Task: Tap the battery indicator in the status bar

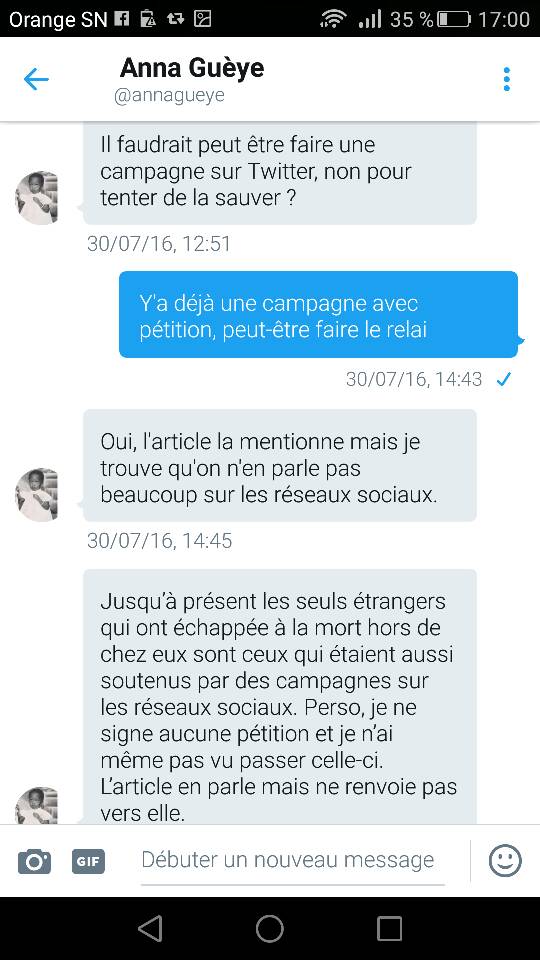Action: point(454,19)
